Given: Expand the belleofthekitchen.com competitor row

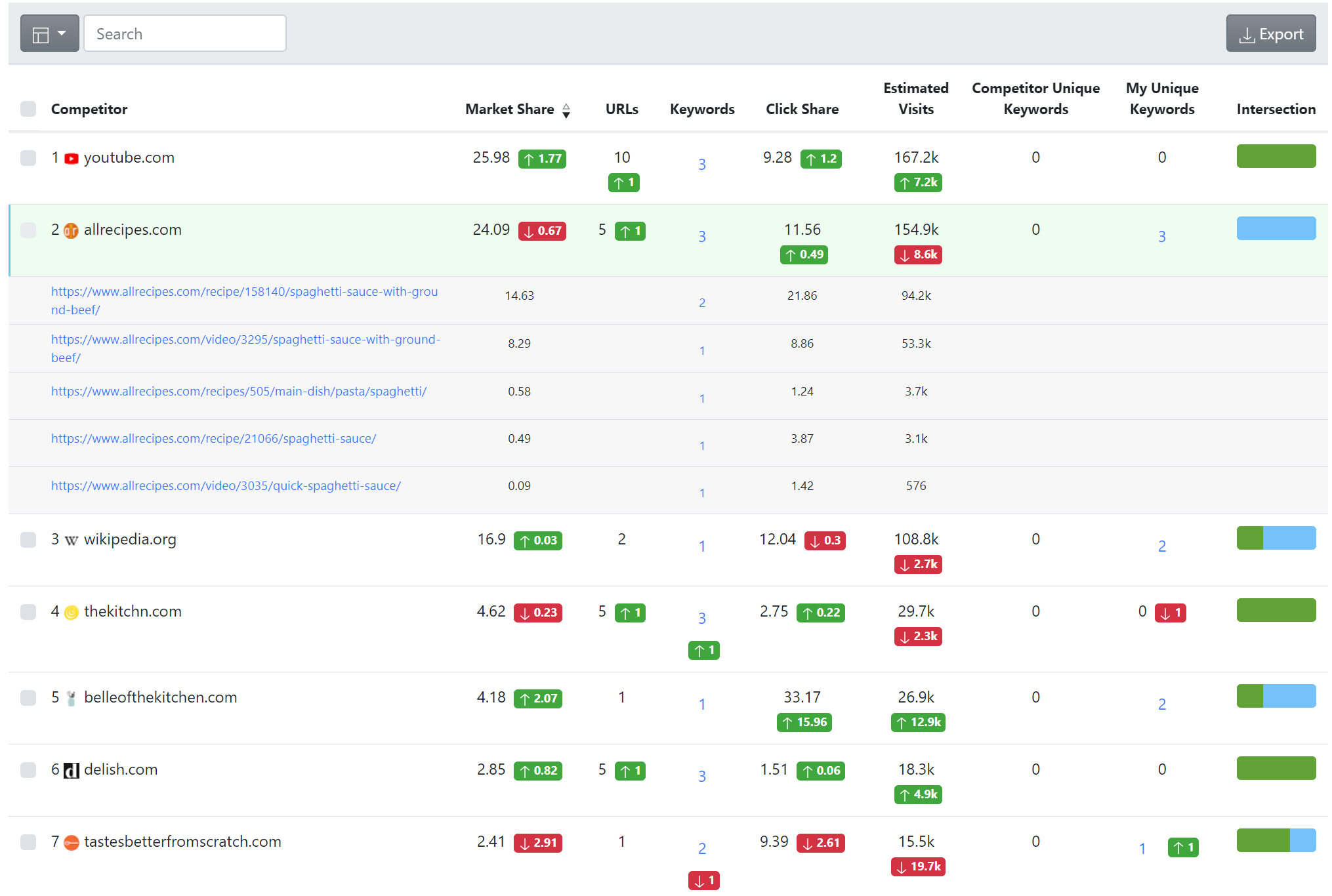Looking at the screenshot, I should click(161, 697).
